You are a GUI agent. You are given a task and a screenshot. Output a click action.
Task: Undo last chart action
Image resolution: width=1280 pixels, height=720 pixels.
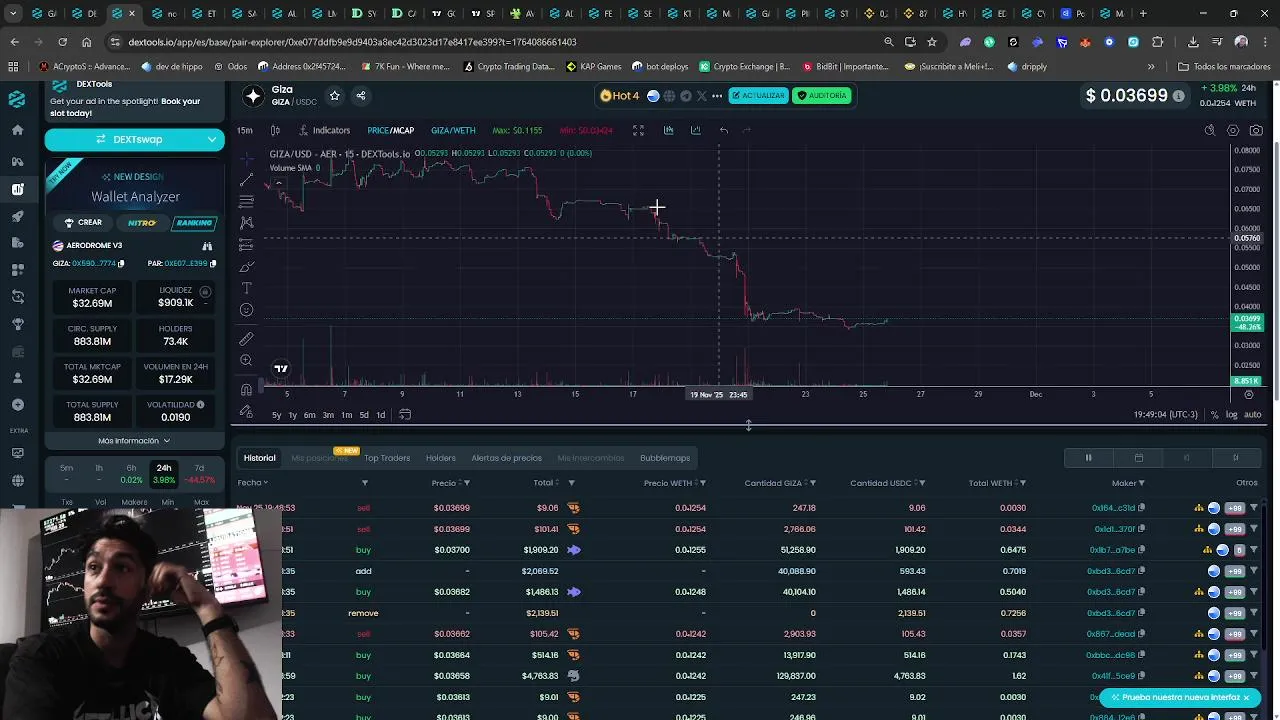pyautogui.click(x=723, y=130)
